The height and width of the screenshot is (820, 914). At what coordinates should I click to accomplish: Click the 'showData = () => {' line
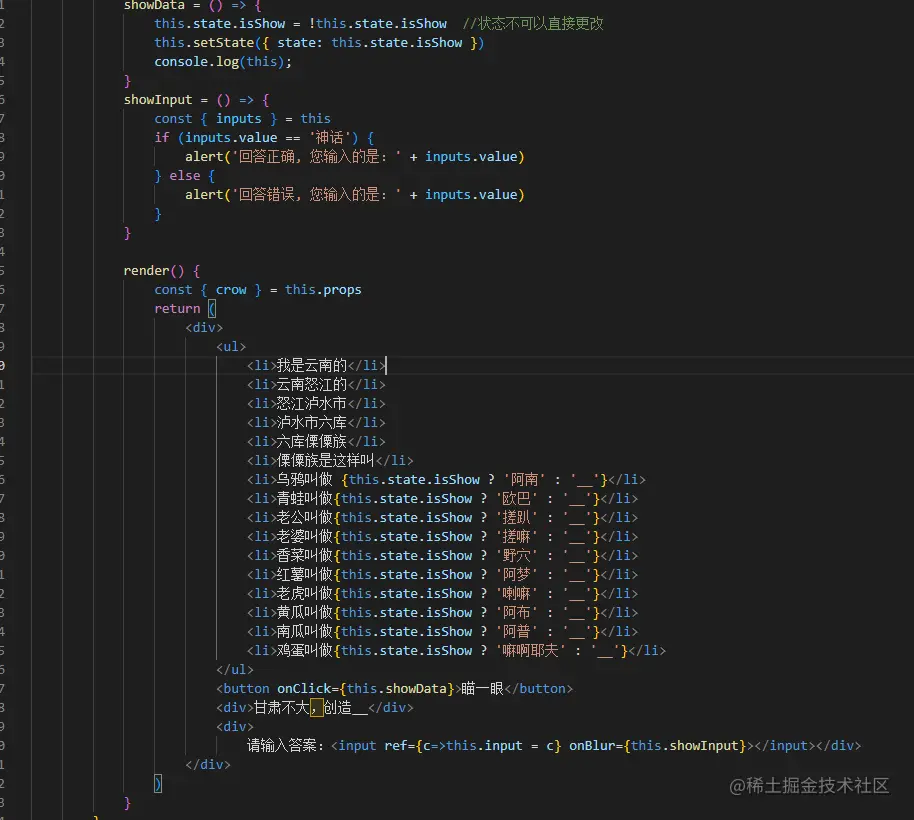point(192,5)
